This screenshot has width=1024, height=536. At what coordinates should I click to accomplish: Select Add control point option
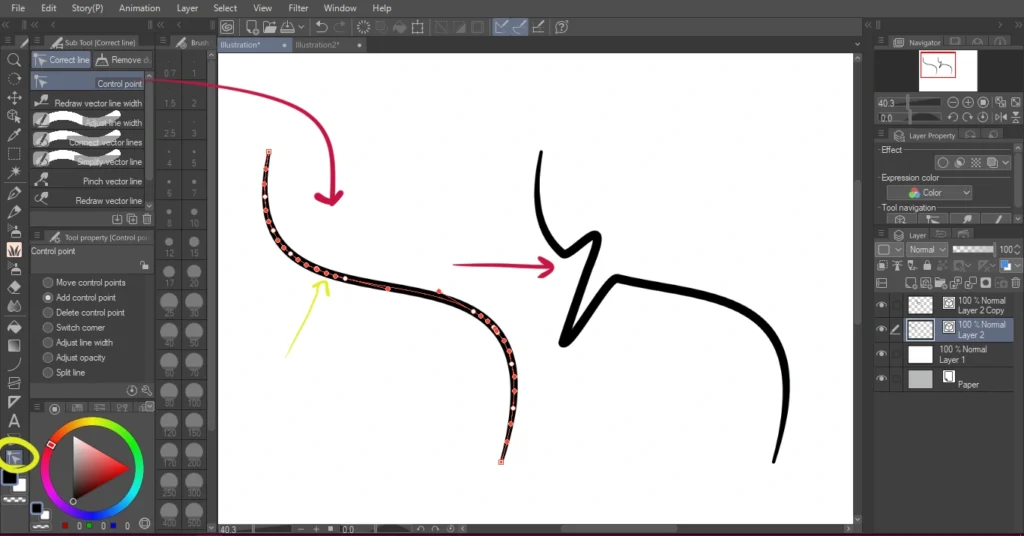[79, 298]
